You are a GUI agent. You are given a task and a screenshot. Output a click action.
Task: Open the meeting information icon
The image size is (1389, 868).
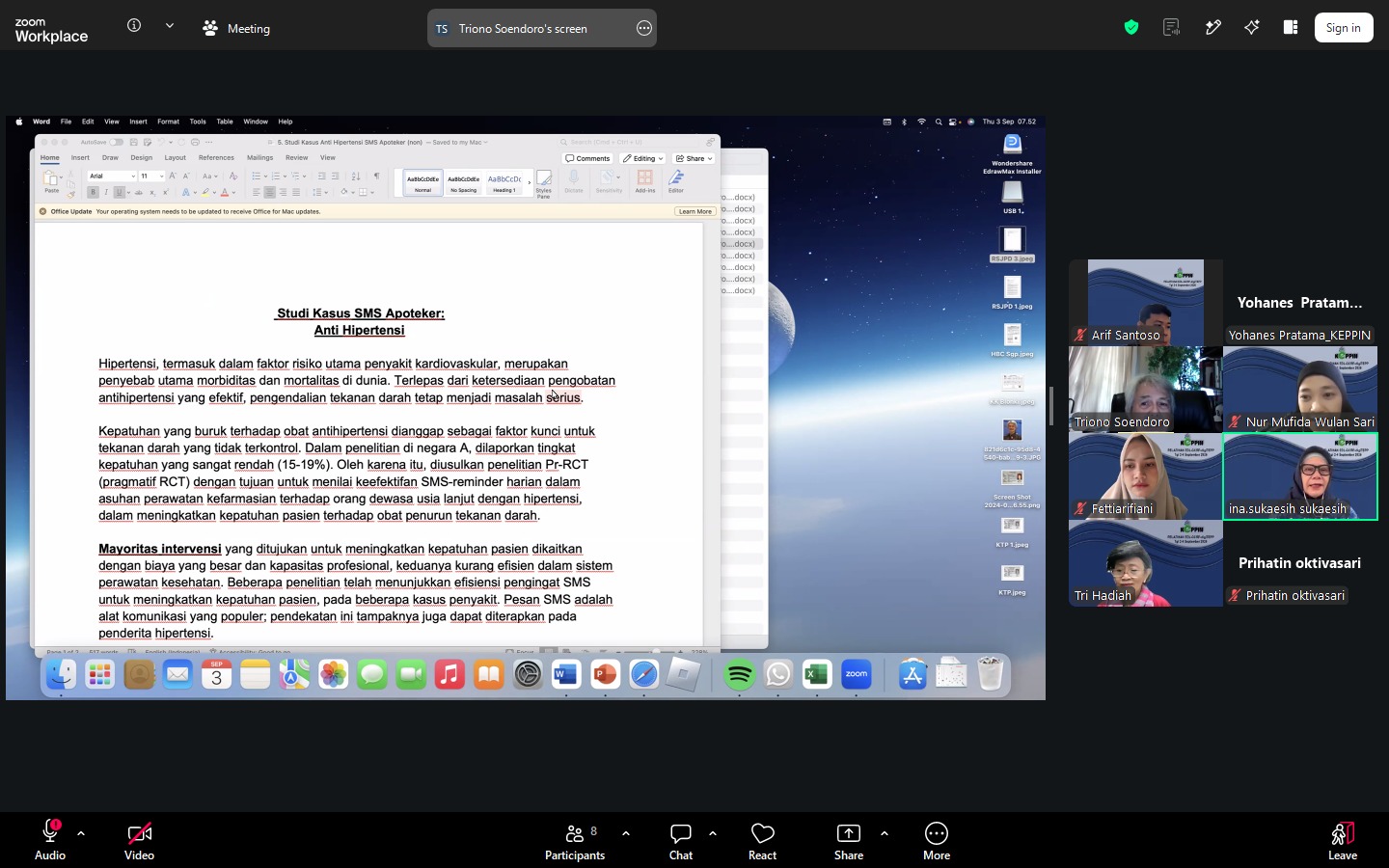click(134, 26)
